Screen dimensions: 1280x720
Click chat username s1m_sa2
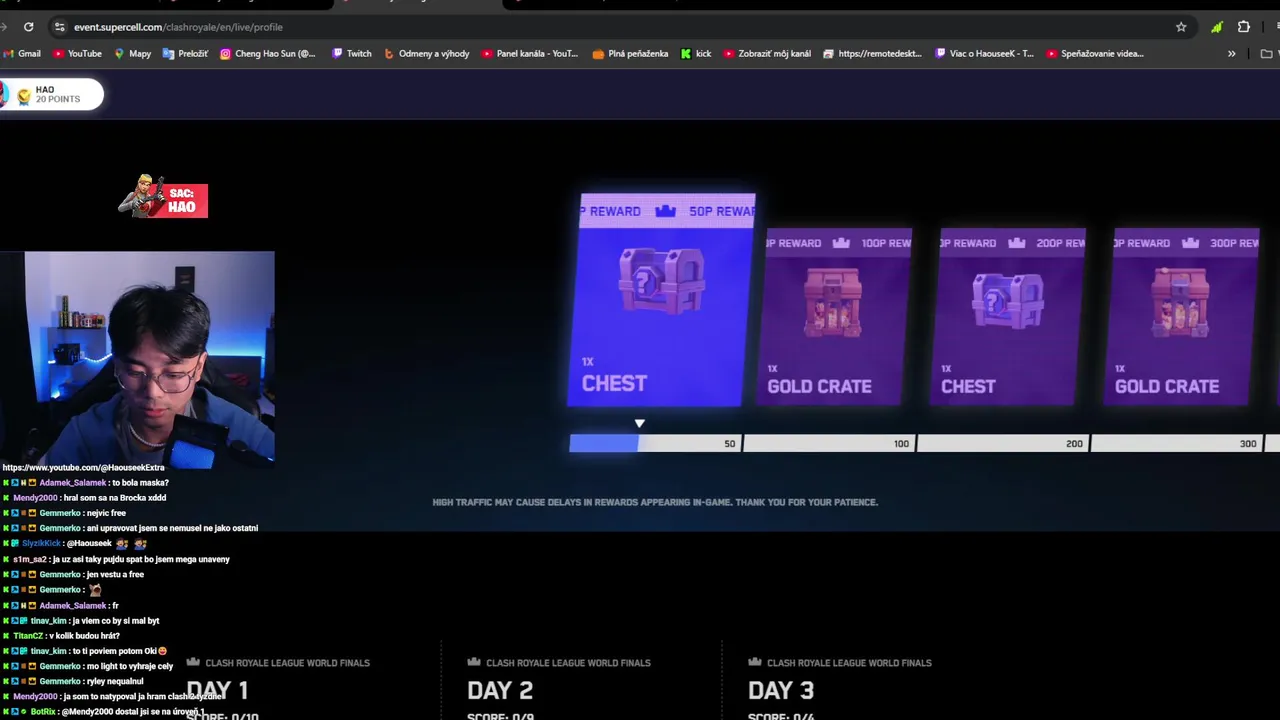pos(30,559)
